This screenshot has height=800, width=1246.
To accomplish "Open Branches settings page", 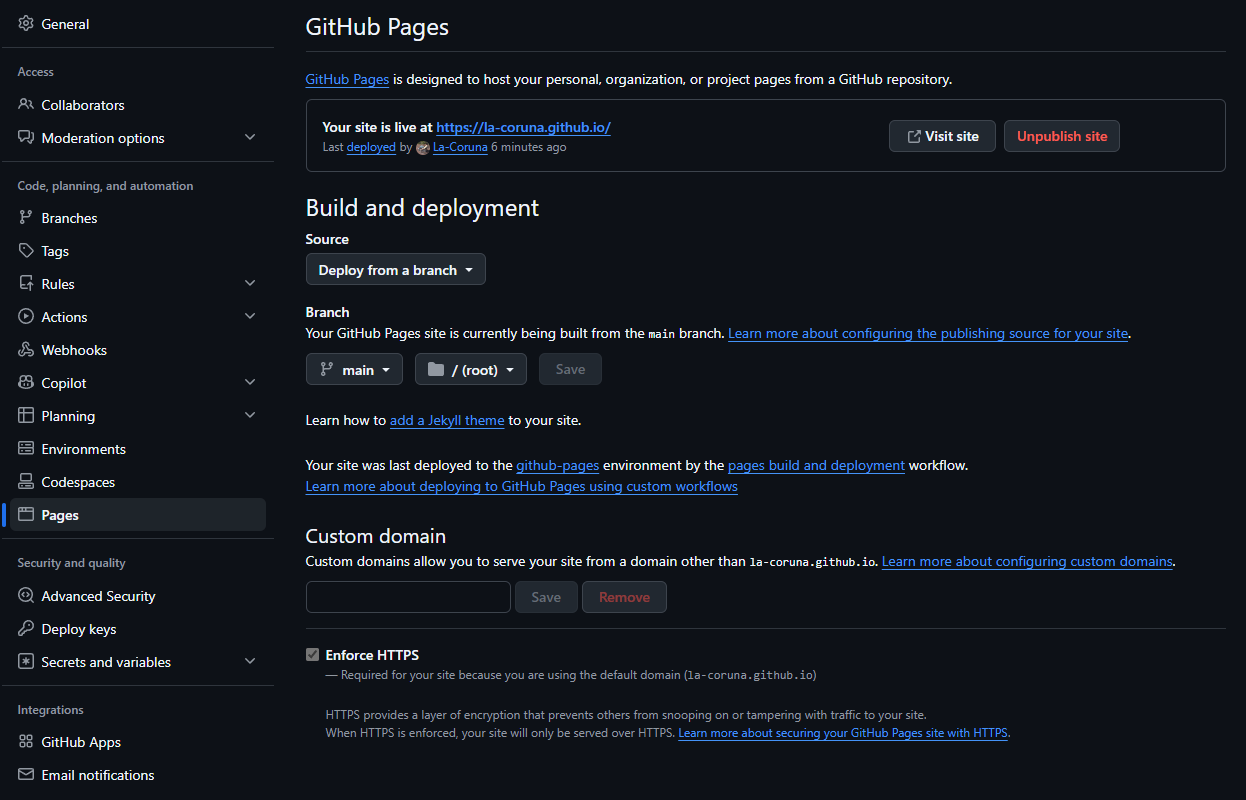I will 137,218.
